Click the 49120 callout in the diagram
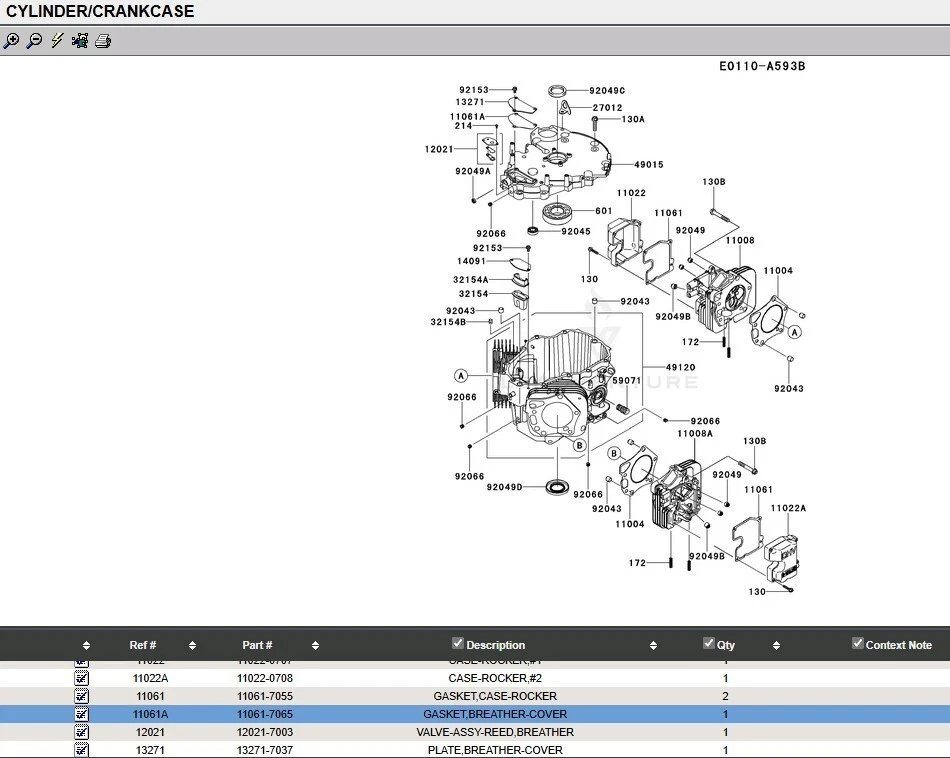The image size is (950, 758). point(680,367)
